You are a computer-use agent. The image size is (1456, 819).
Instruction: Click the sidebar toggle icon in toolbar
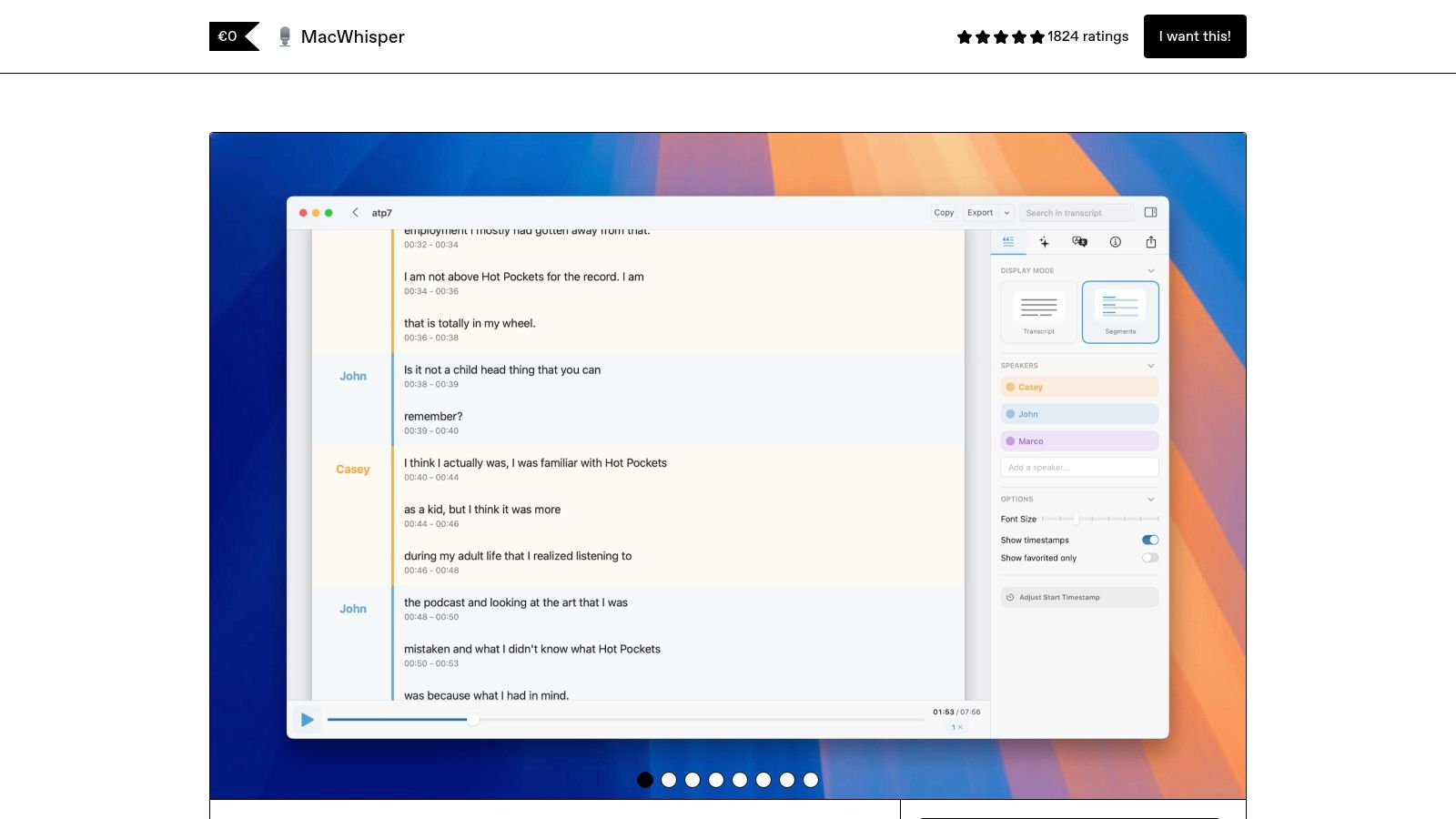tap(1150, 213)
